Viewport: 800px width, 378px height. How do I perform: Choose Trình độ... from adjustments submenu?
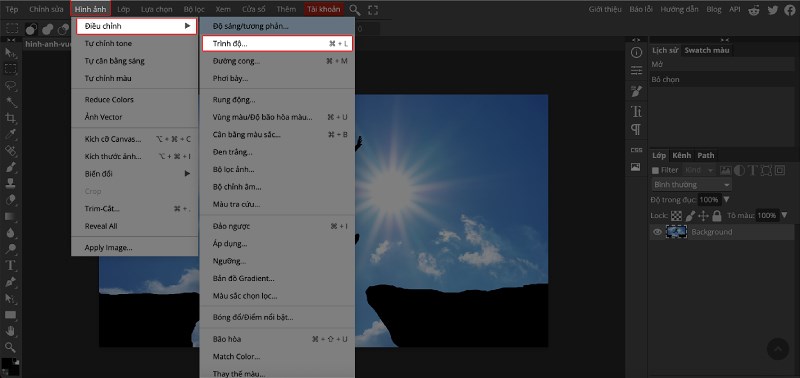[277, 44]
